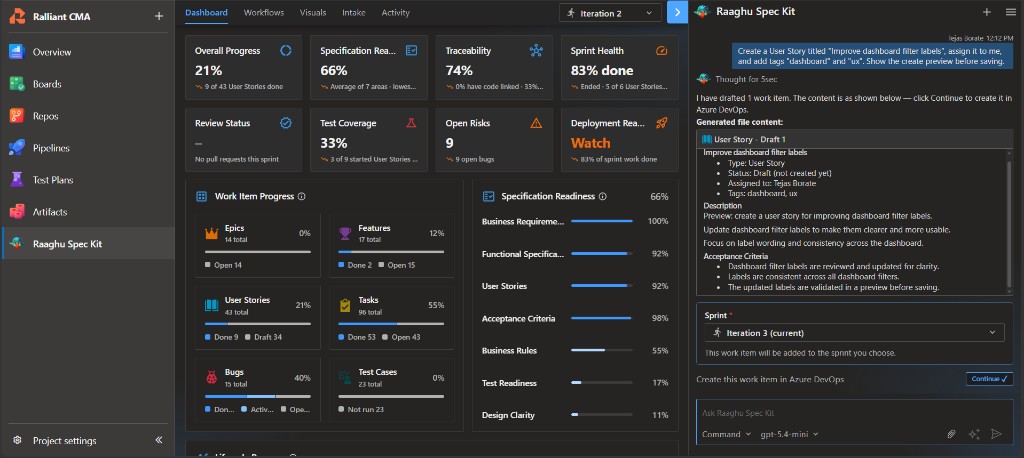1024x458 pixels.
Task: Open the hamburger menu in Raaghu Spec Kit panel
Action: click(1010, 12)
